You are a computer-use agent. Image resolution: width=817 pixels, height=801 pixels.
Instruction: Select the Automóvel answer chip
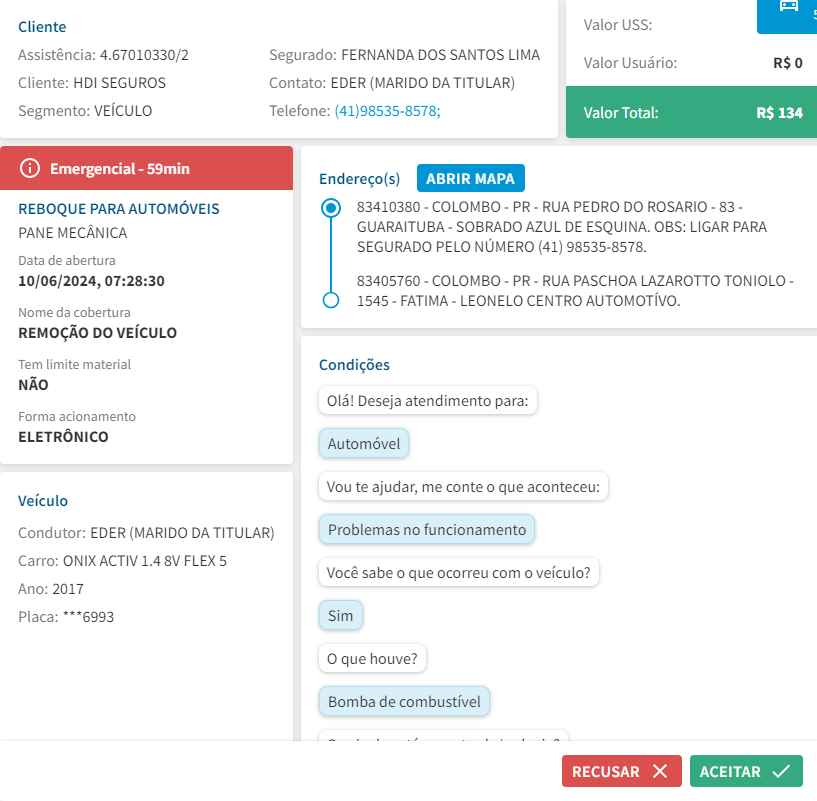tap(364, 444)
